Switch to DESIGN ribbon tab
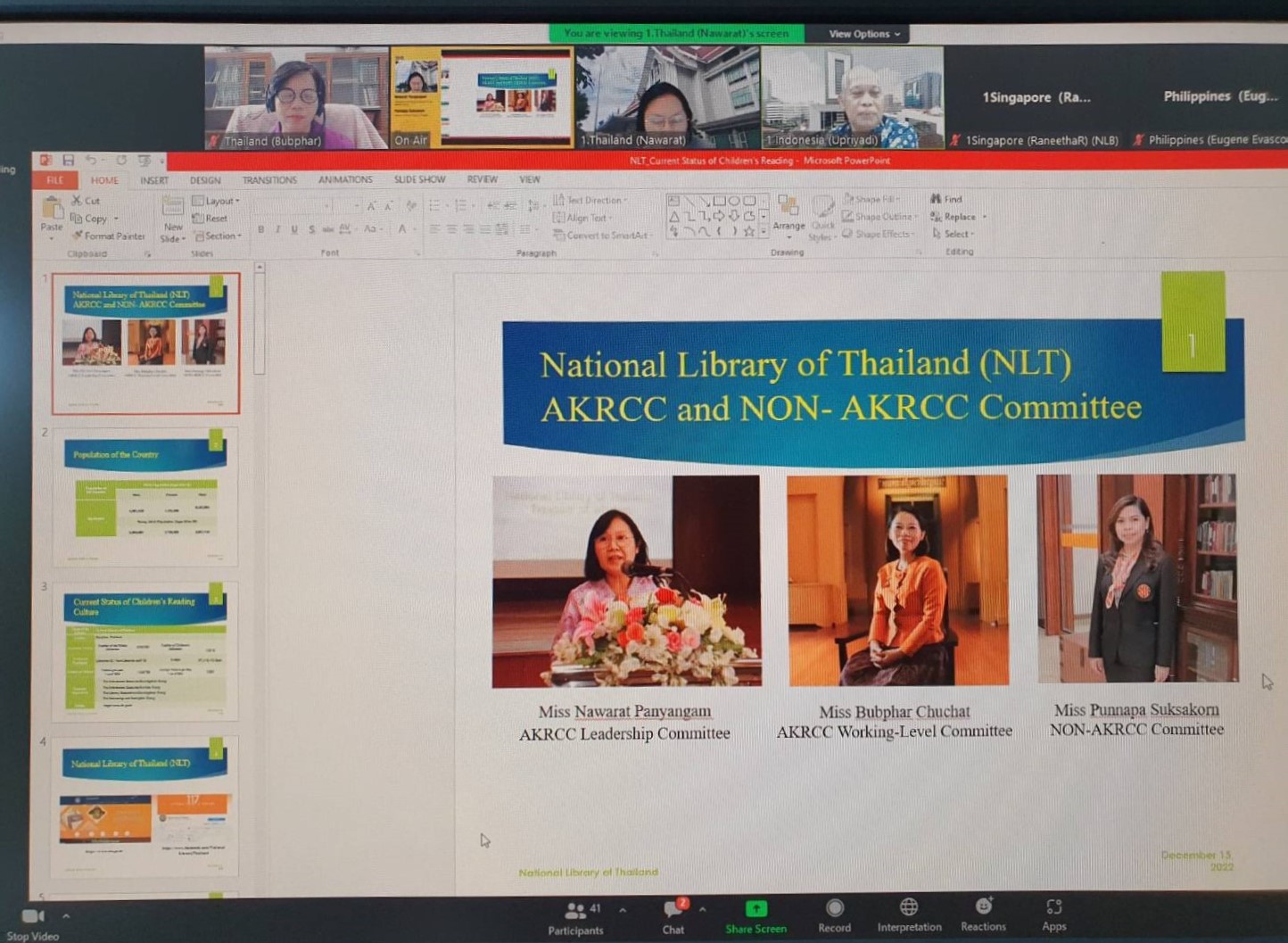 pyautogui.click(x=205, y=179)
